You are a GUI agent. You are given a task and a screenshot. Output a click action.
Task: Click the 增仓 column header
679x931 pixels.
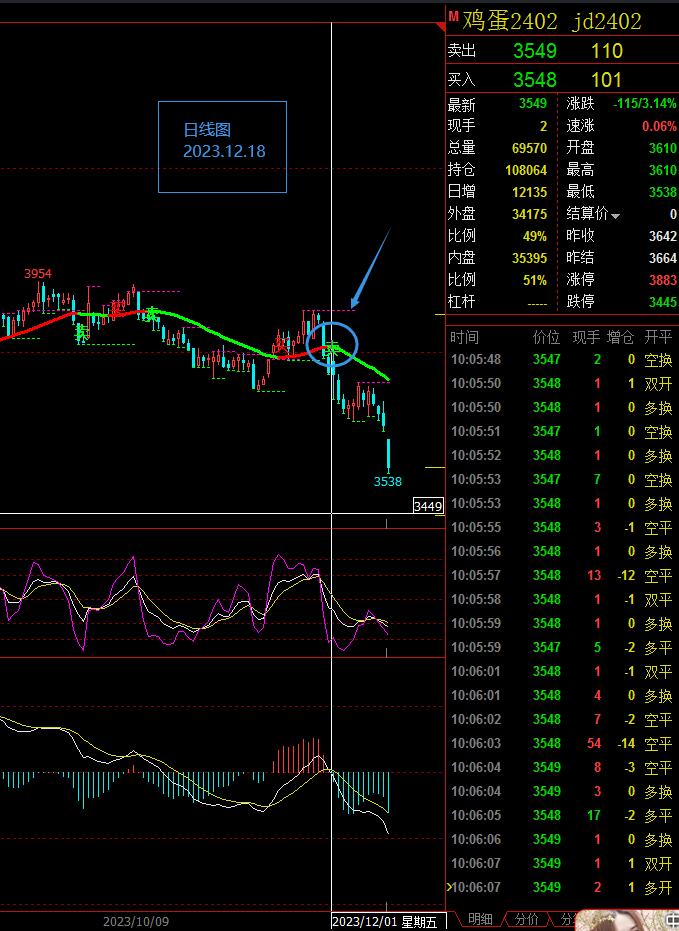pos(620,338)
